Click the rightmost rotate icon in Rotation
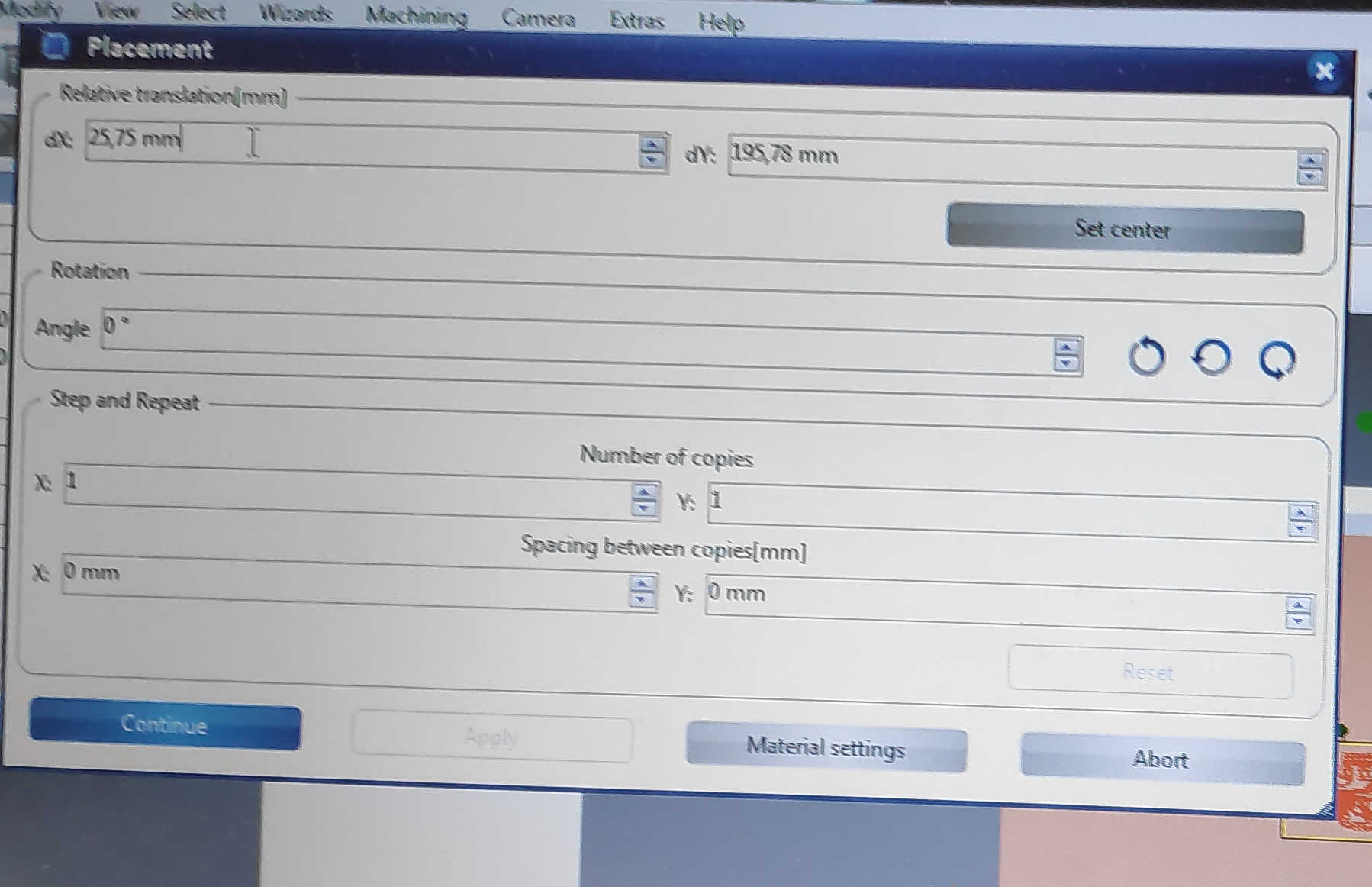 click(1277, 360)
